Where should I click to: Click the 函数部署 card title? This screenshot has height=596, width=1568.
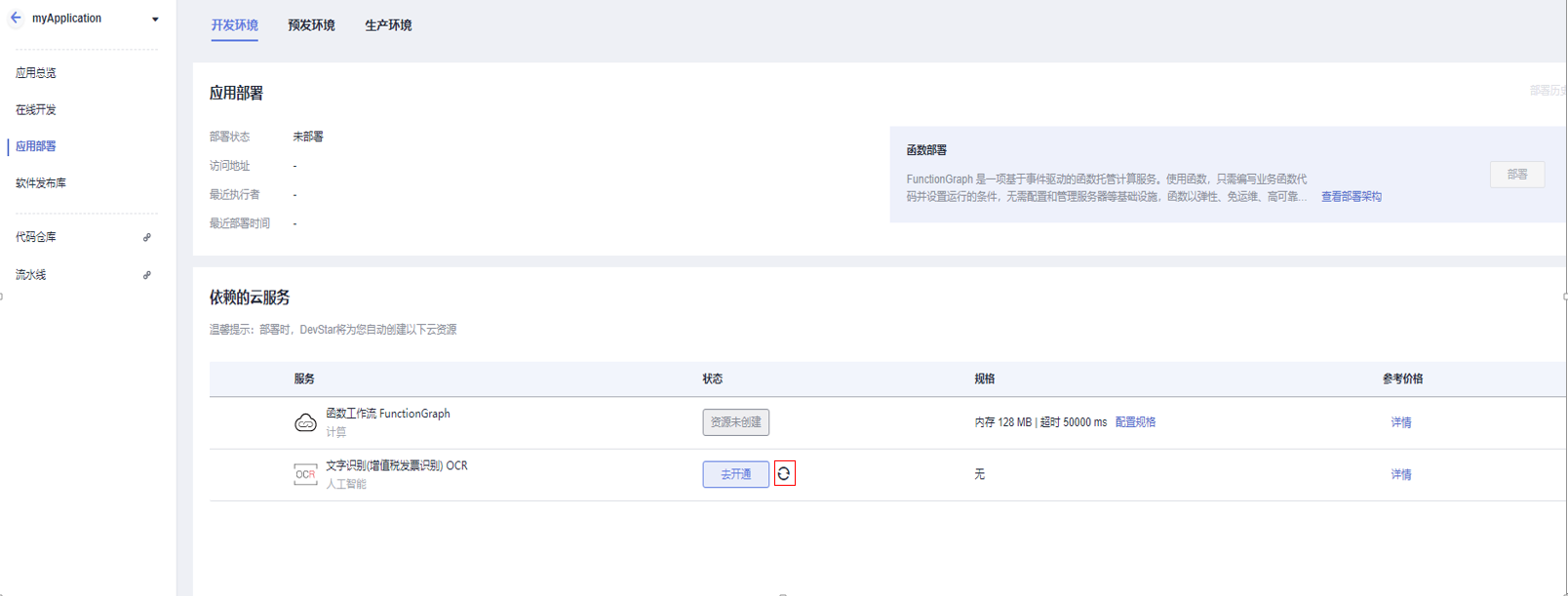coord(926,150)
